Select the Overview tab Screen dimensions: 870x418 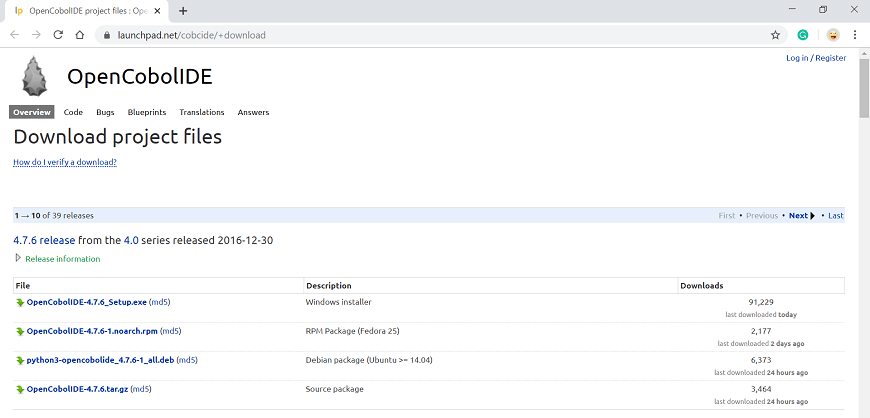32,112
